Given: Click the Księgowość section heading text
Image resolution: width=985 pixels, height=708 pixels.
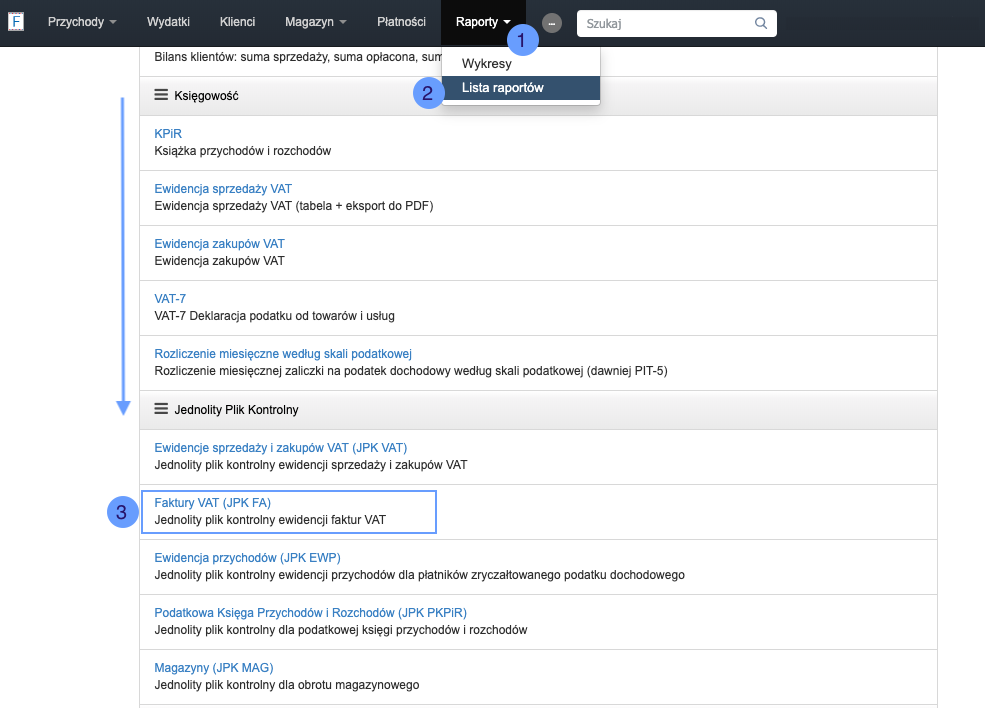Looking at the screenshot, I should pos(206,95).
